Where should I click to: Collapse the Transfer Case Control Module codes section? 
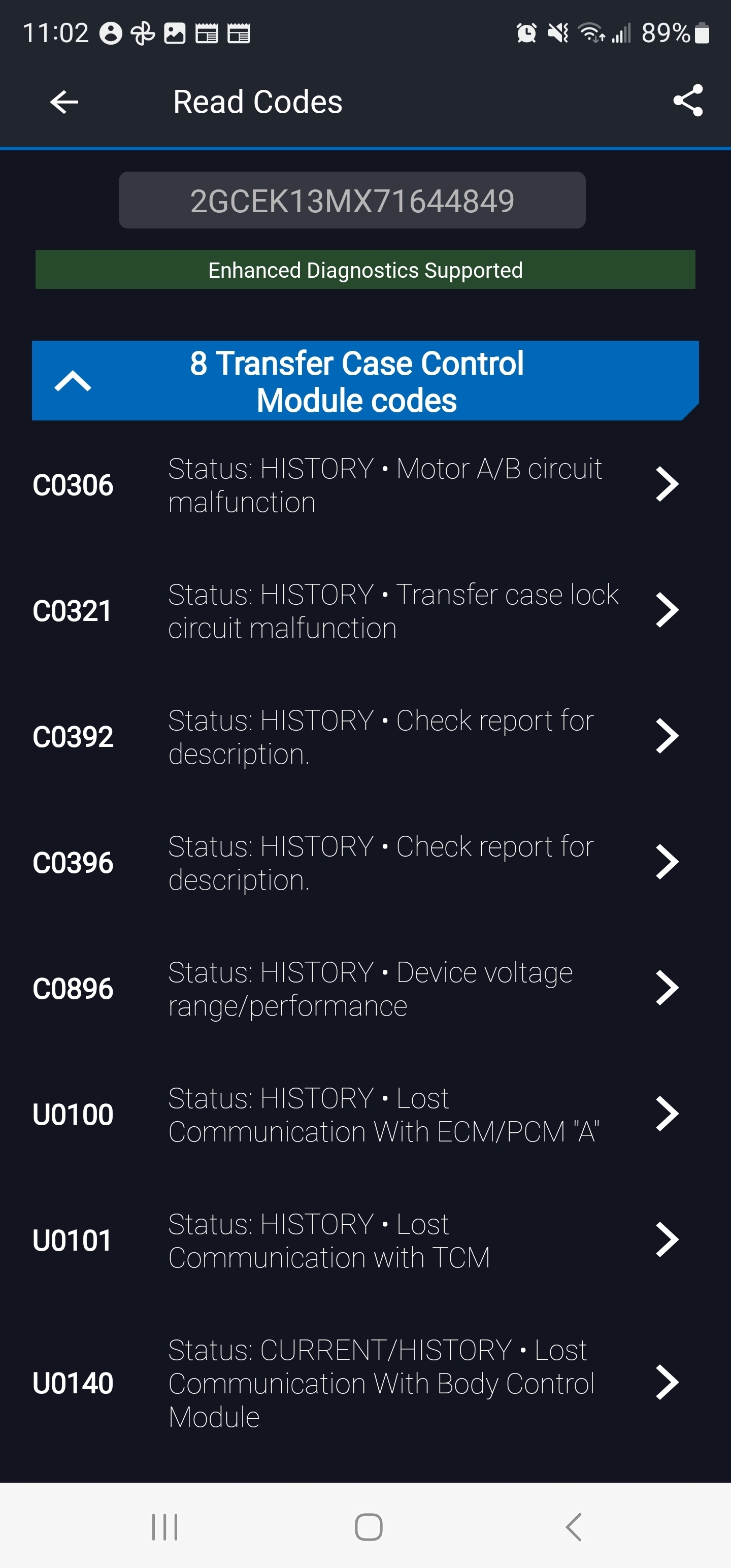pos(73,381)
